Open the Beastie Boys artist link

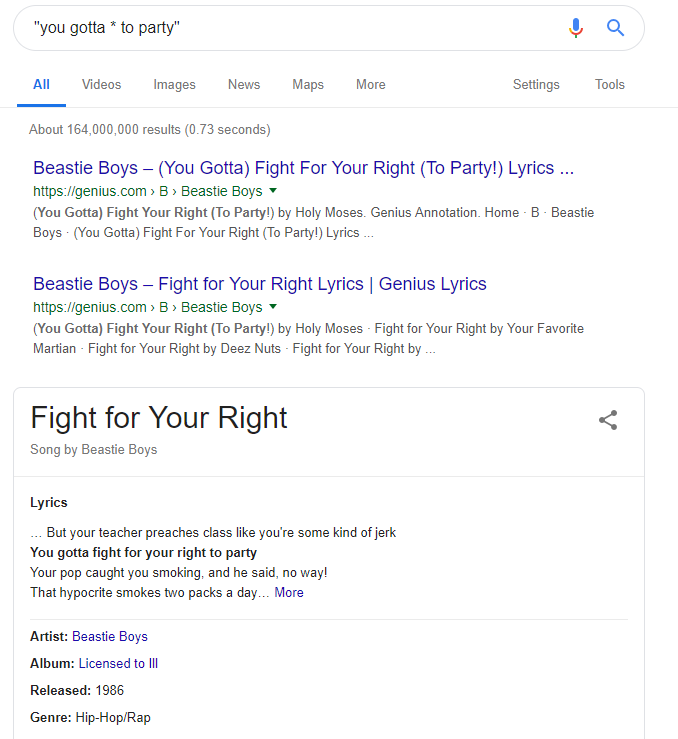[x=110, y=637]
